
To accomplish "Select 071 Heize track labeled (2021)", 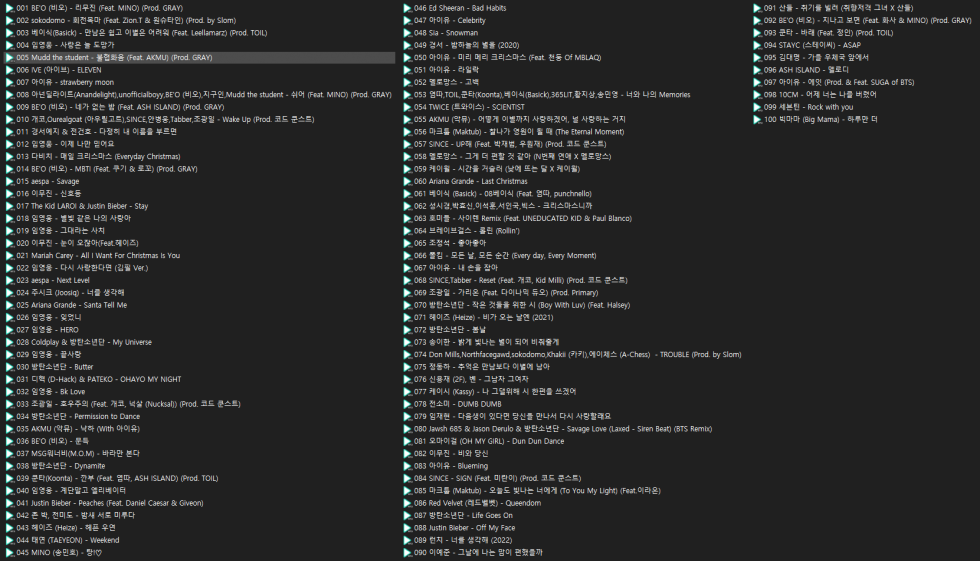I will point(483,317).
